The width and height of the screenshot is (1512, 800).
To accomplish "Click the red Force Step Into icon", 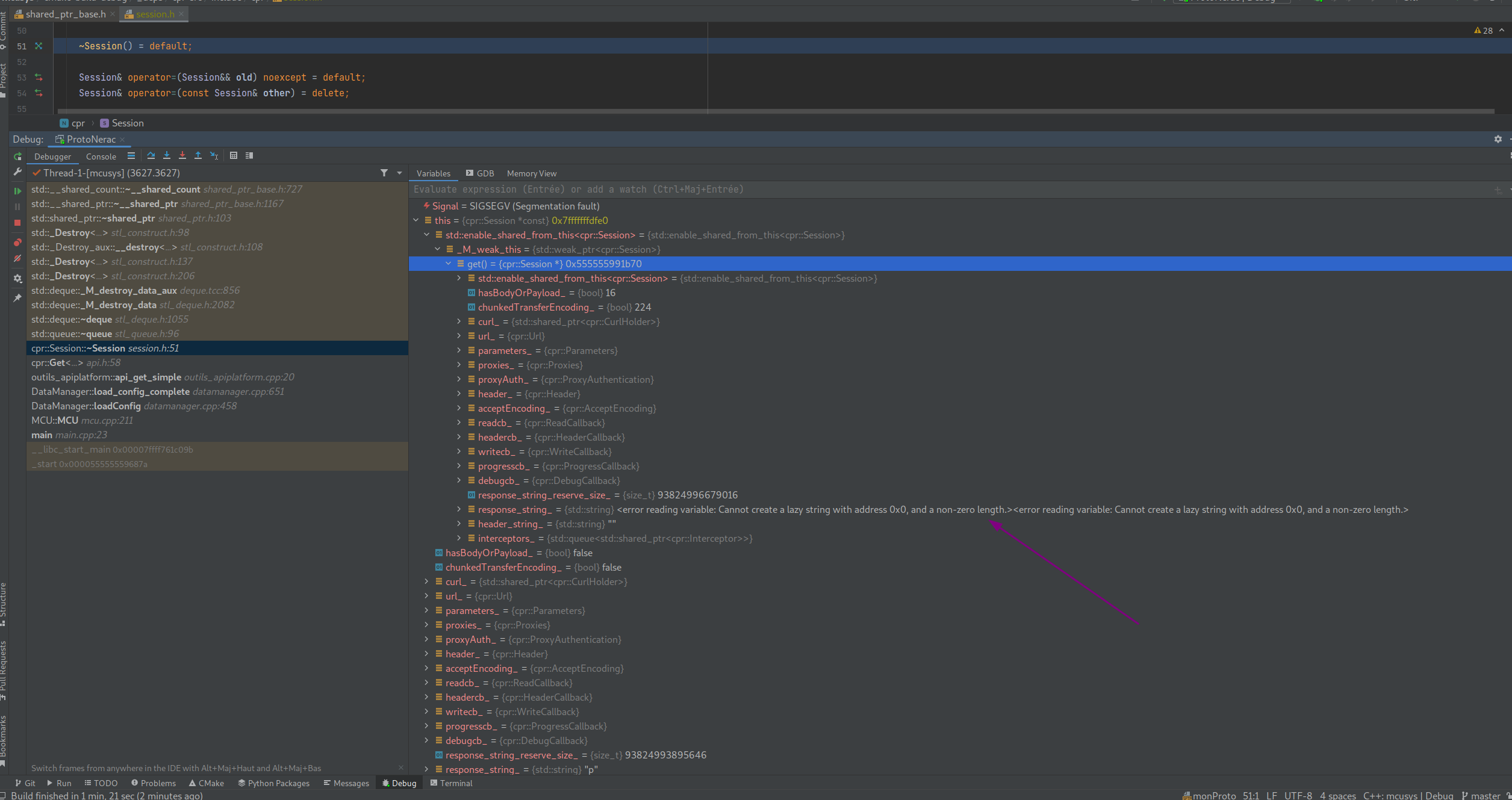I will pos(182,156).
